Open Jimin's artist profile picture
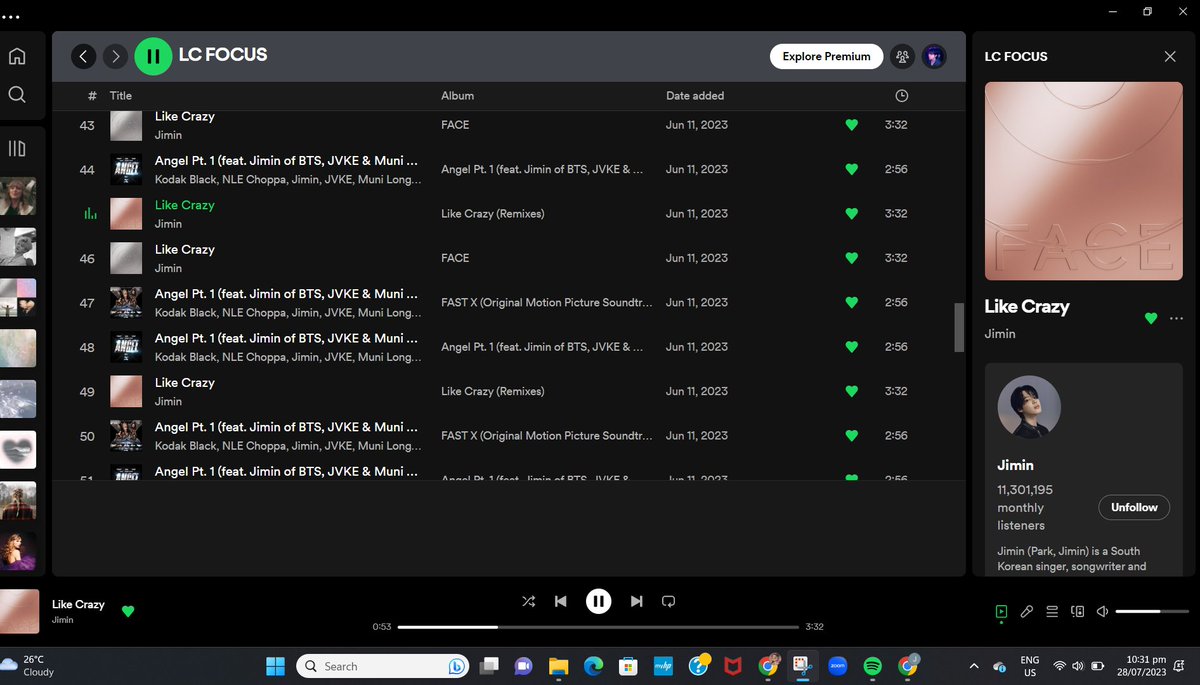Image resolution: width=1200 pixels, height=685 pixels. coord(1029,407)
